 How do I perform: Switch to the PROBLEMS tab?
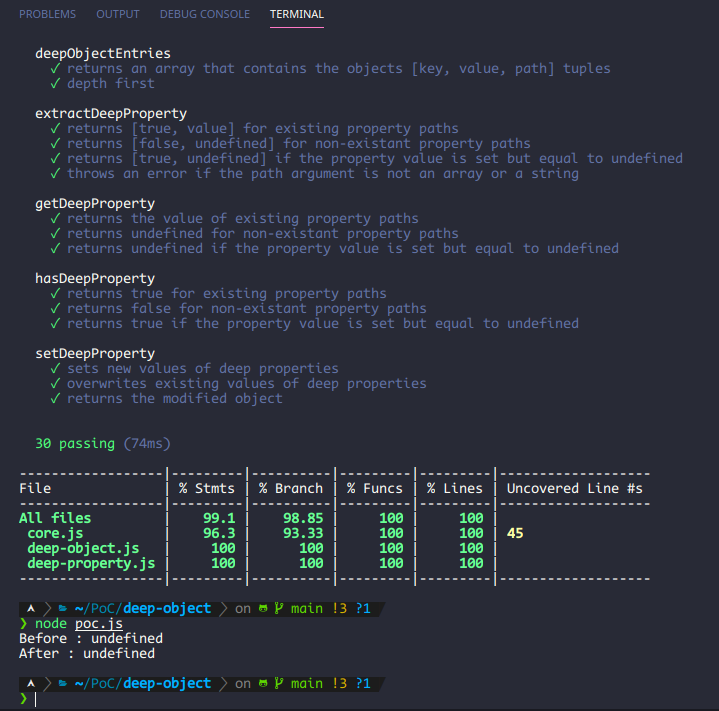47,14
